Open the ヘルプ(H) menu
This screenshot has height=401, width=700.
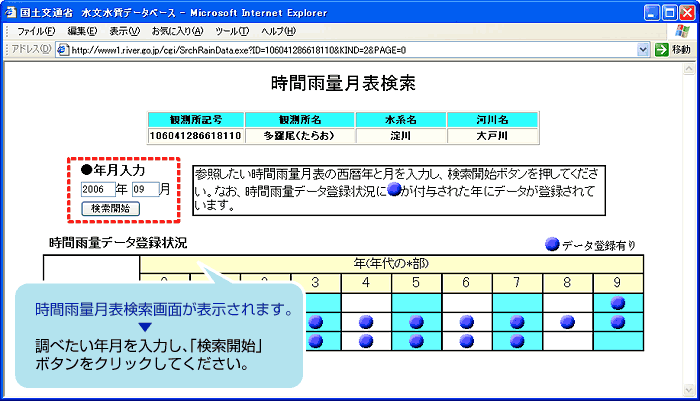tap(278, 32)
